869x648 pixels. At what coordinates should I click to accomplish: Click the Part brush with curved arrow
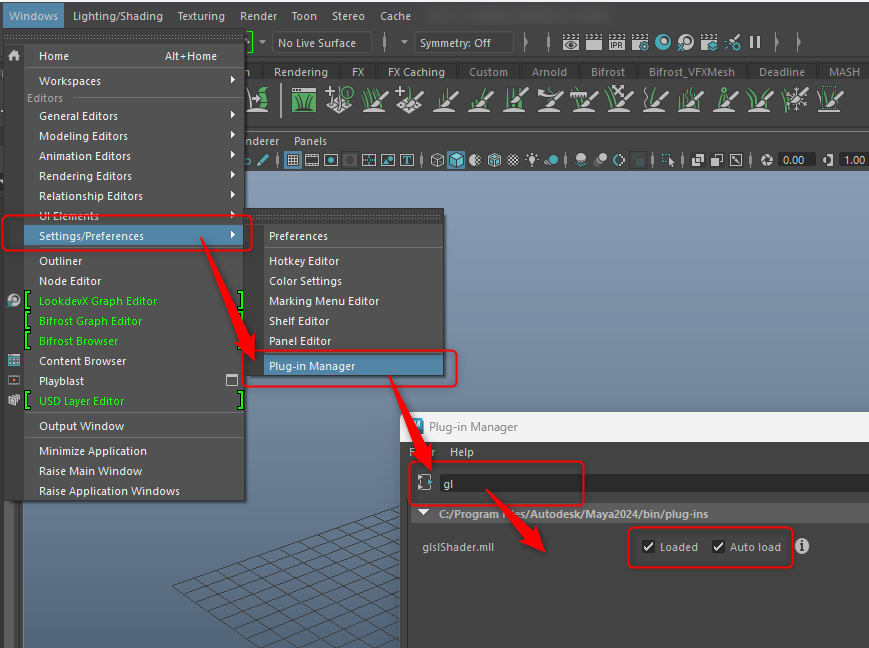pos(550,100)
